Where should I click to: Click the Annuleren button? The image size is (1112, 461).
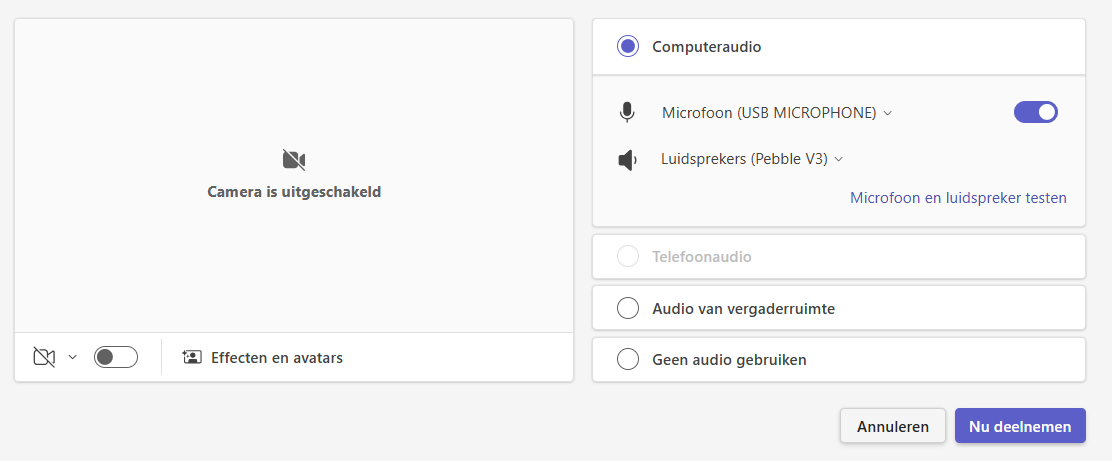pos(893,426)
